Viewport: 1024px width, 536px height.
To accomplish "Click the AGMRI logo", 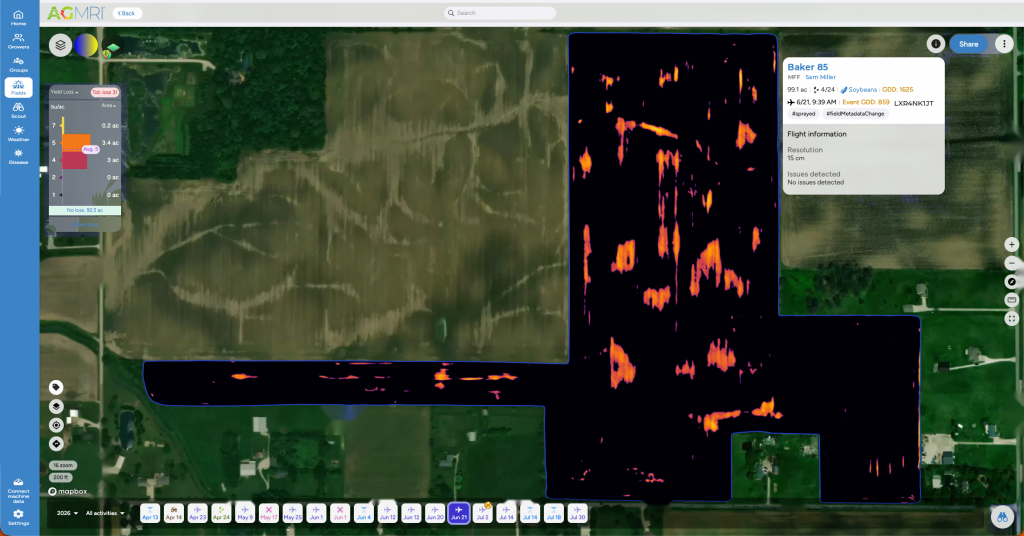I will (76, 13).
